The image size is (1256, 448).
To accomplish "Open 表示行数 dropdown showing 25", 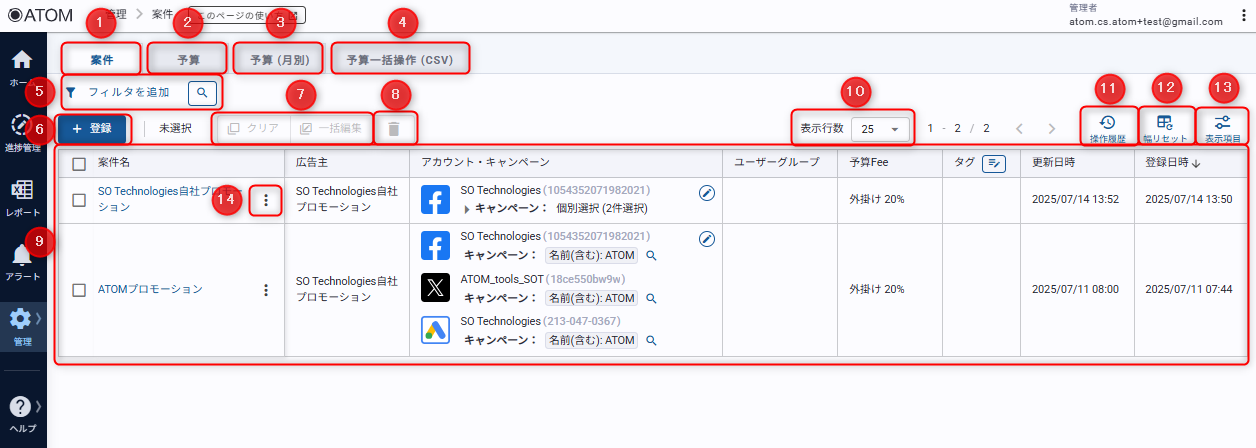I will [x=880, y=129].
